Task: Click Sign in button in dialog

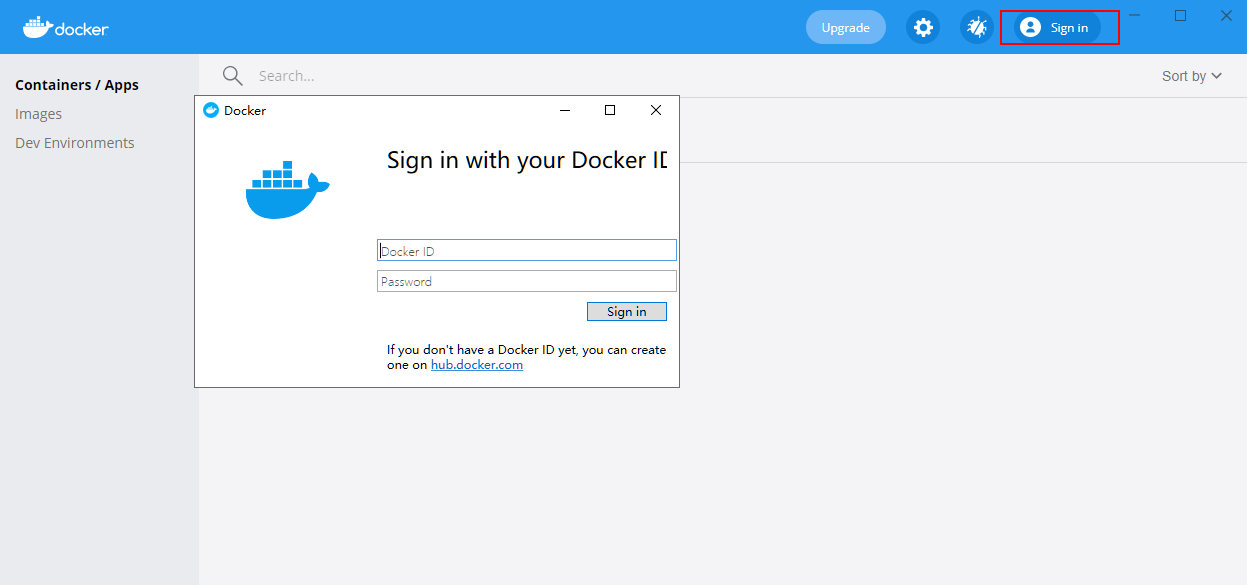Action: coord(627,312)
